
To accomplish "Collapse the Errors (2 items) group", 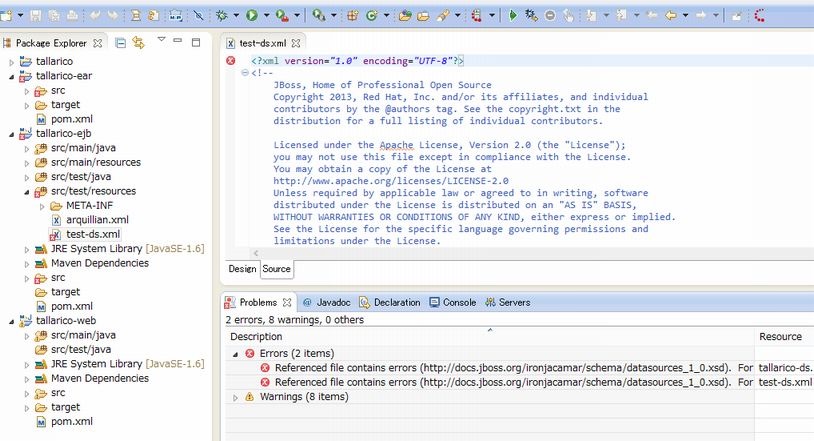I will 236,354.
